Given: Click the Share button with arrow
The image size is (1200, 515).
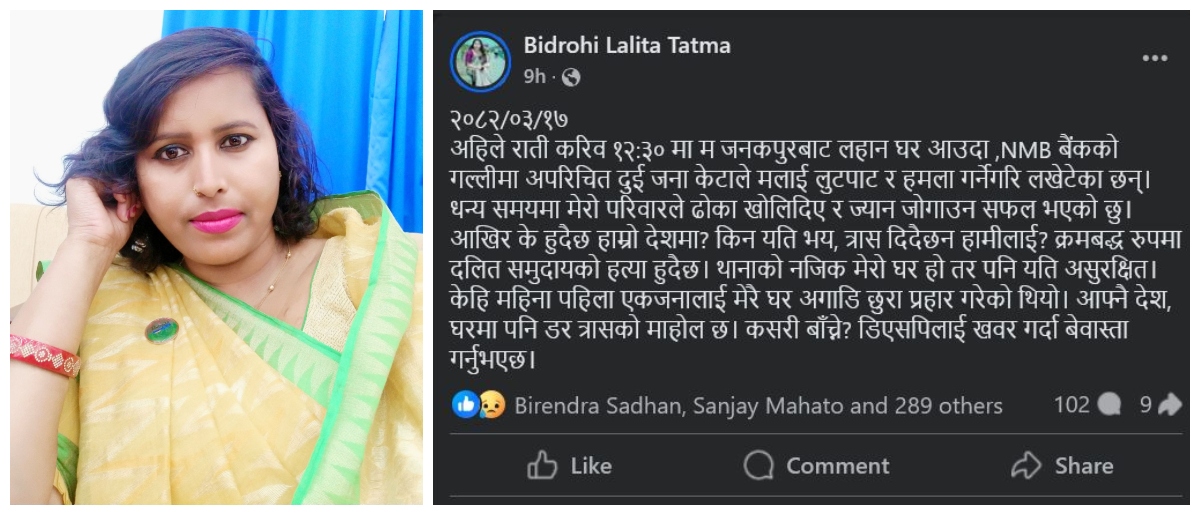Looking at the screenshot, I should click(x=1062, y=466).
